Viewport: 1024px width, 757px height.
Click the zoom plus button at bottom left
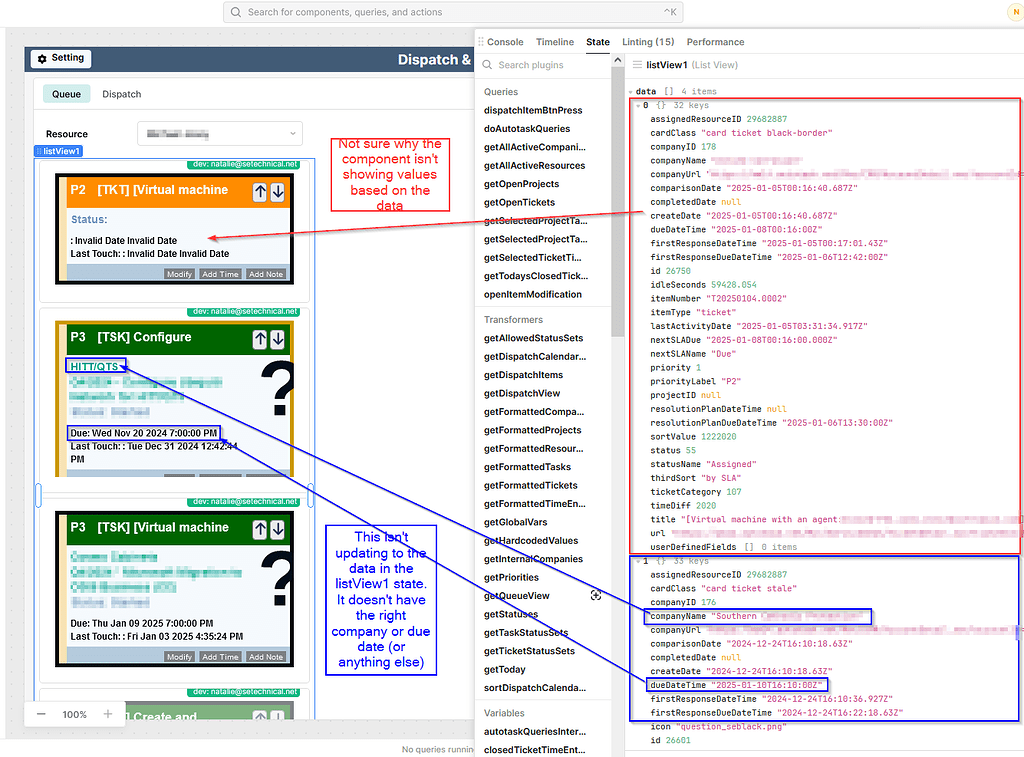coord(108,714)
